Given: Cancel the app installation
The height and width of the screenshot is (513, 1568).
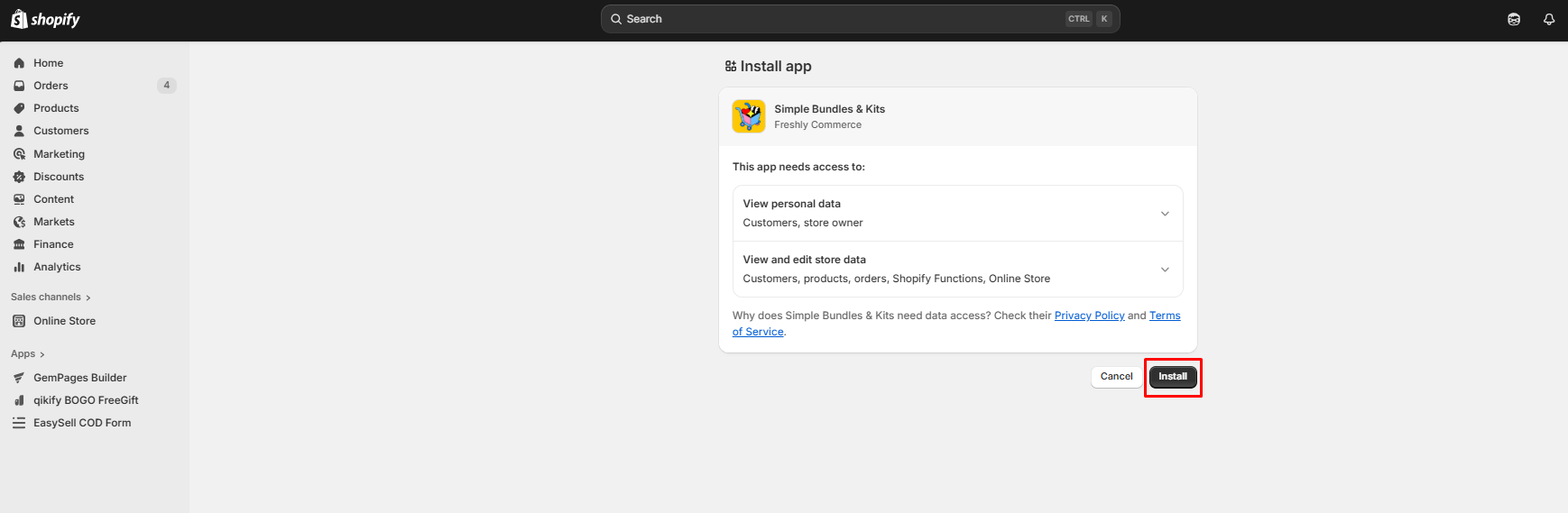Looking at the screenshot, I should [x=1116, y=377].
